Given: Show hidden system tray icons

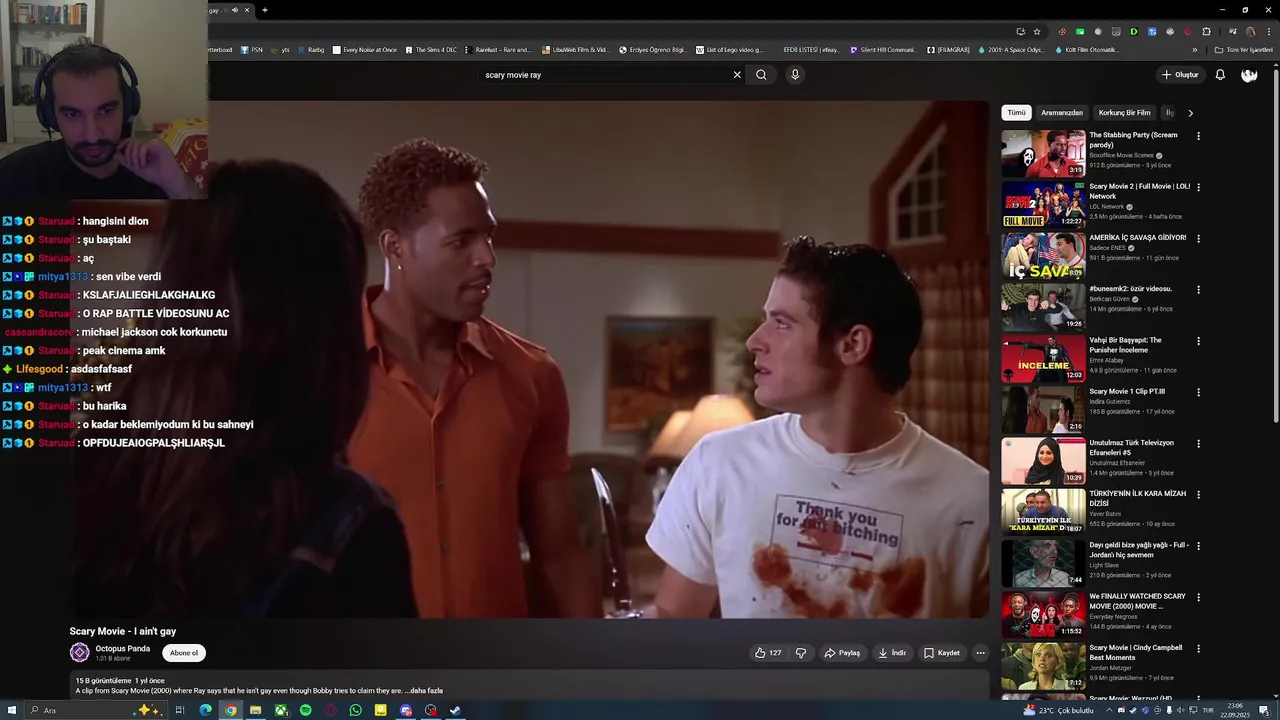Looking at the screenshot, I should point(1109,710).
